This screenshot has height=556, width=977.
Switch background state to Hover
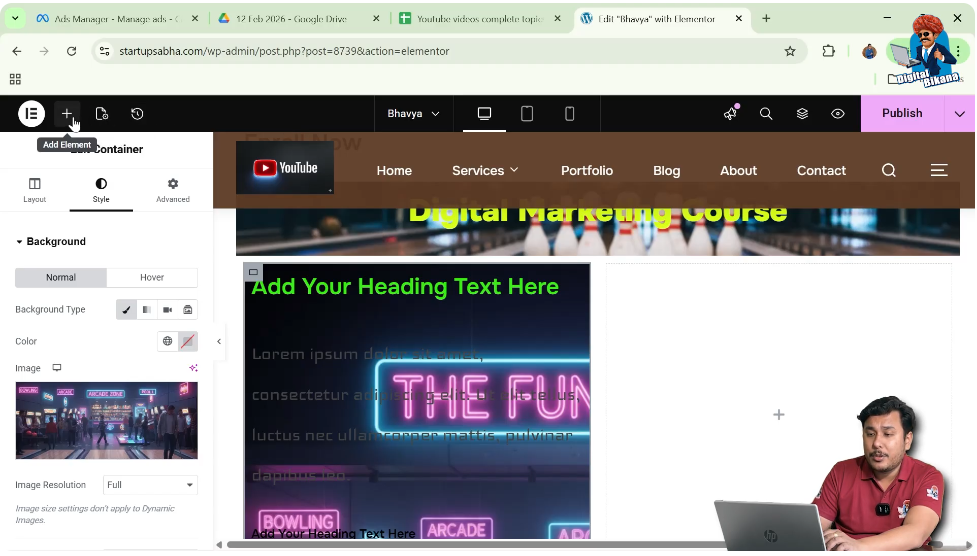click(152, 277)
